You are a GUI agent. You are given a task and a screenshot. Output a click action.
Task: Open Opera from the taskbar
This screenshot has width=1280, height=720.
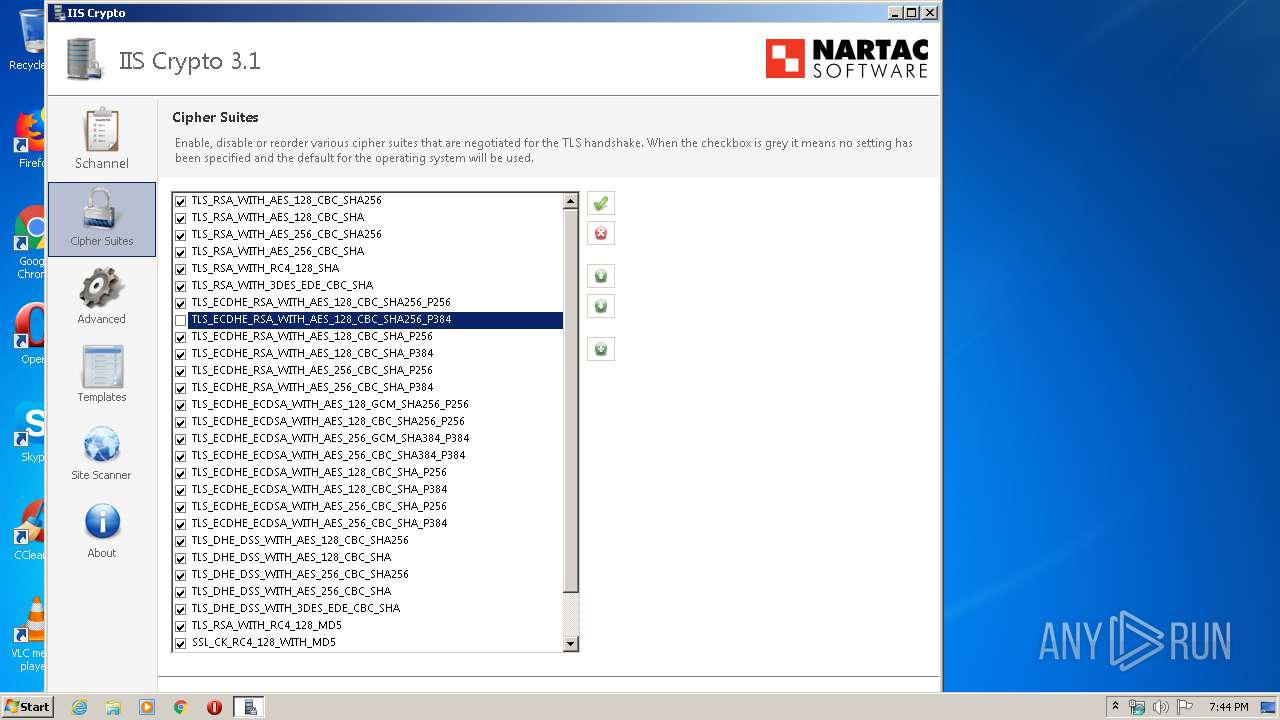pyautogui.click(x=214, y=707)
